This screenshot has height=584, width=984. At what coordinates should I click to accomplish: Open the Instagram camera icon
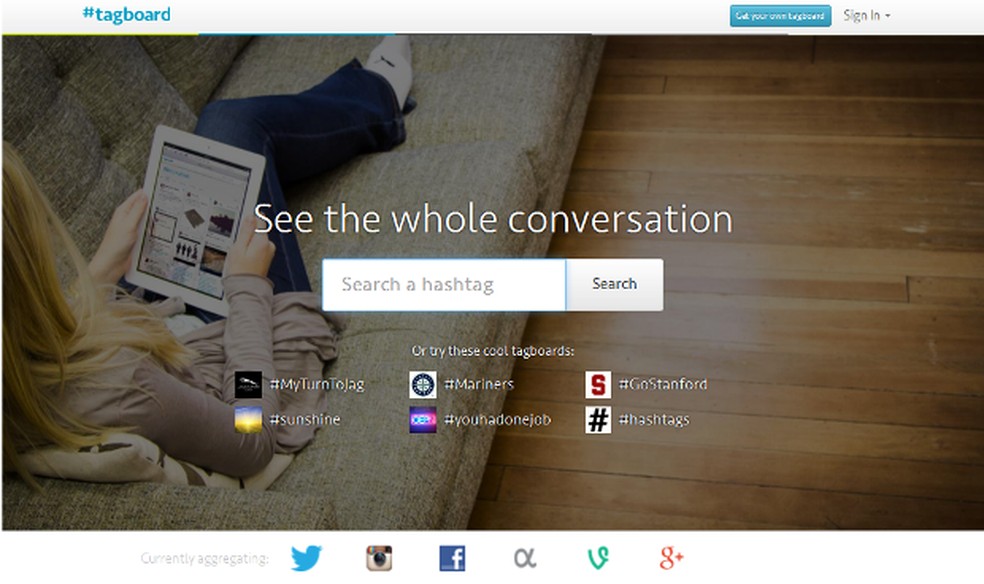pyautogui.click(x=379, y=558)
